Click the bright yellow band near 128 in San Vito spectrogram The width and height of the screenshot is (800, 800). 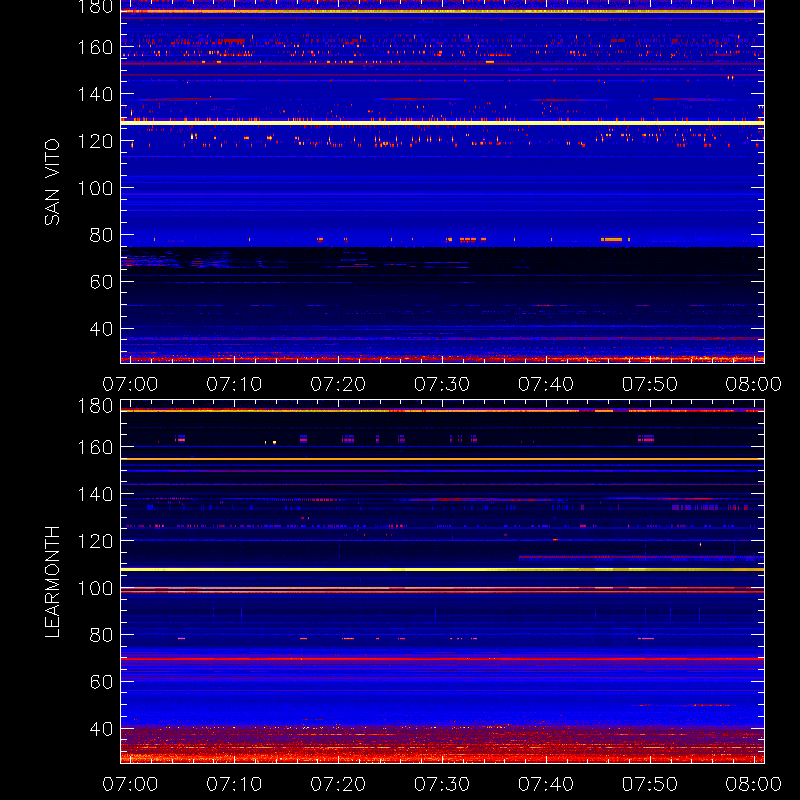tap(442, 123)
